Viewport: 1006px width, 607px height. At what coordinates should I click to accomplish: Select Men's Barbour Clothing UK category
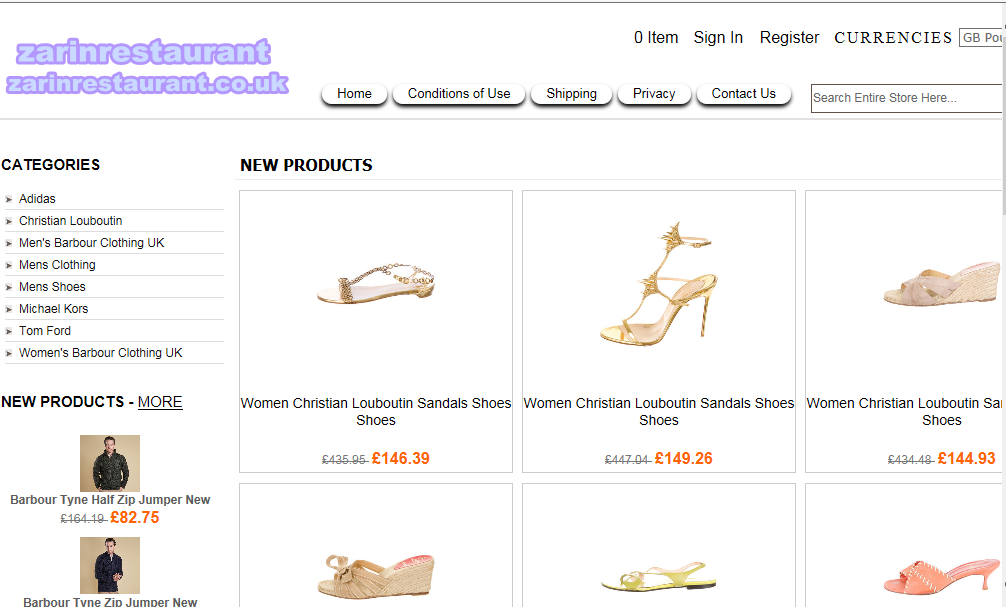point(92,243)
